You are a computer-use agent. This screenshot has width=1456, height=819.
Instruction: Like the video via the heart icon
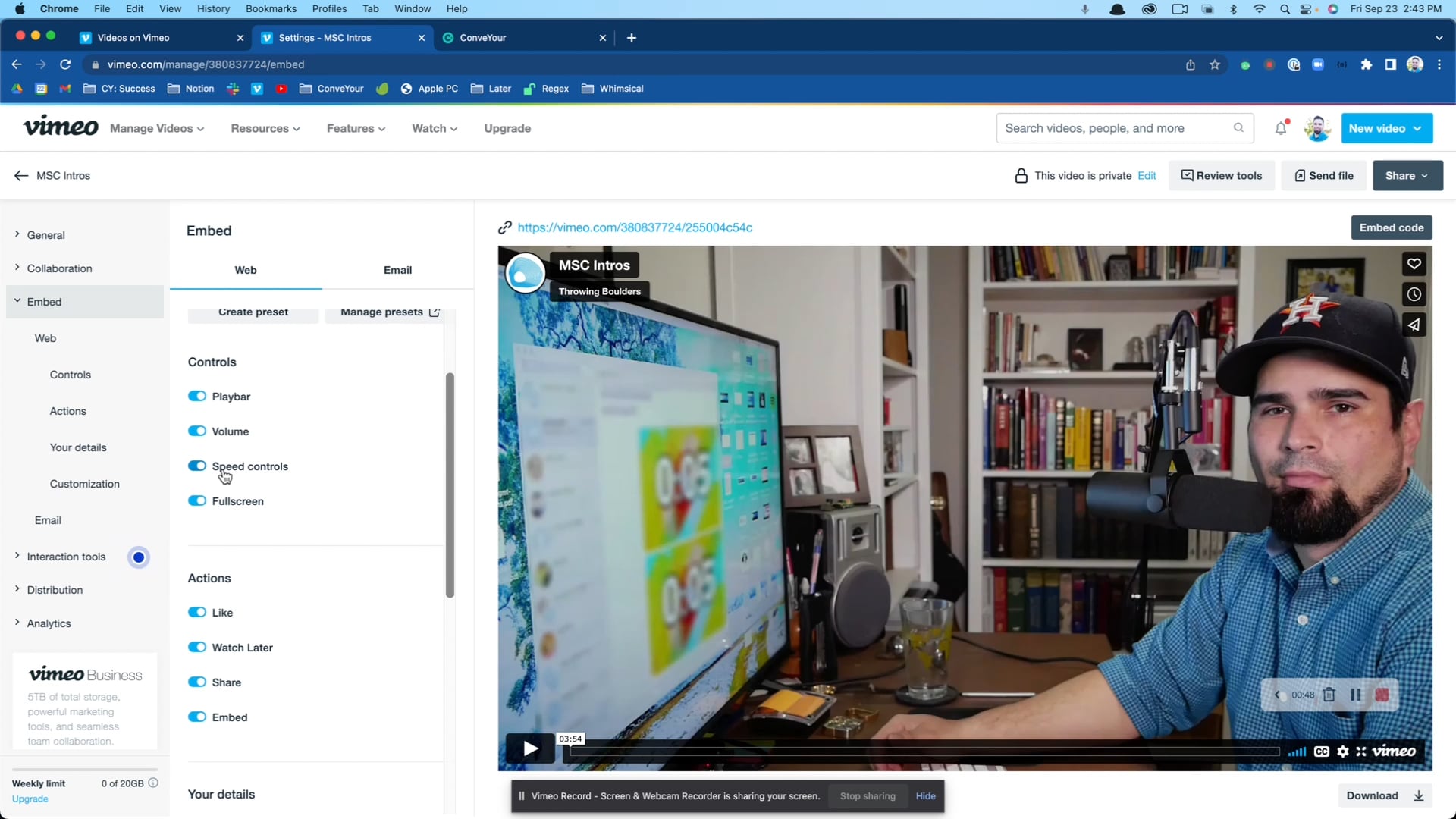pos(1413,264)
